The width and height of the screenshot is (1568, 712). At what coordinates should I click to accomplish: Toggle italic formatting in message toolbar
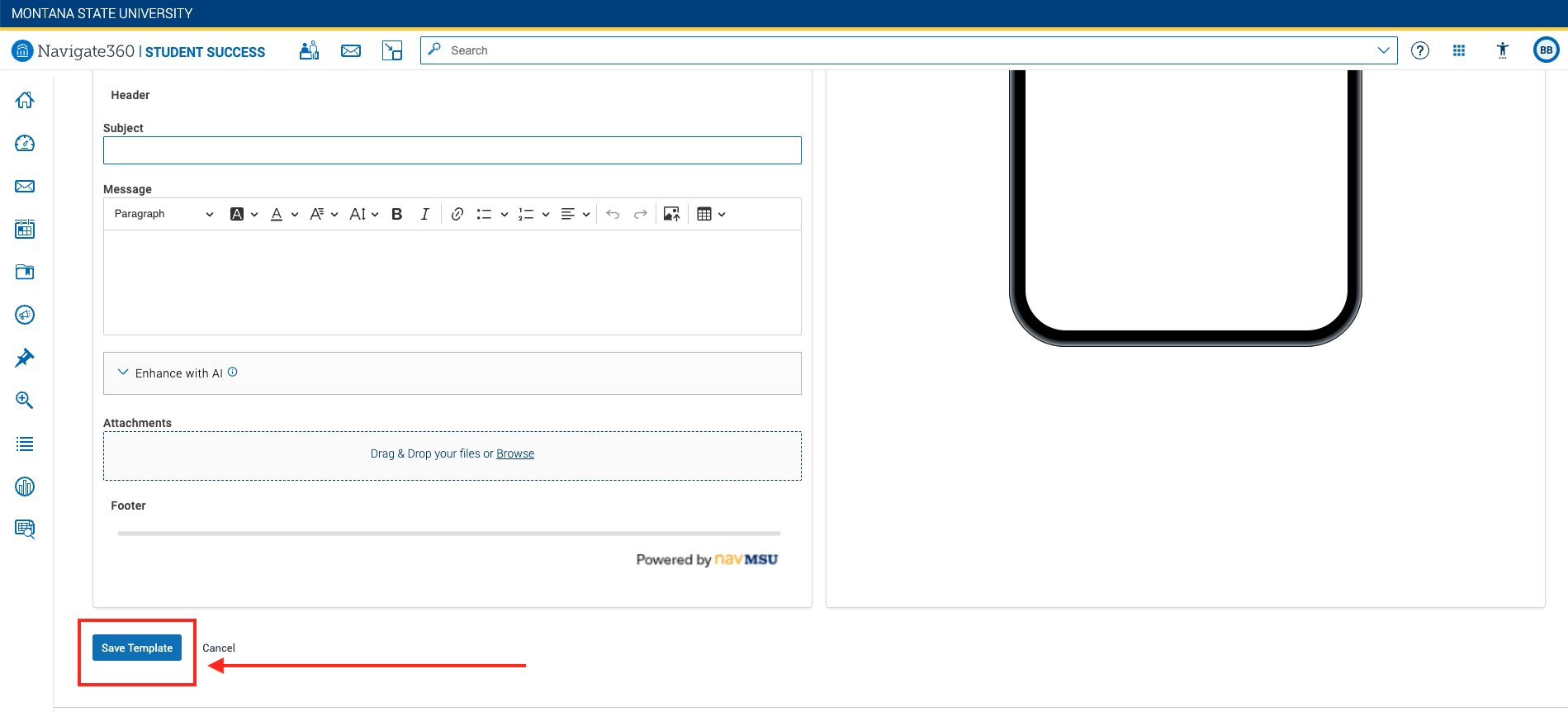(x=424, y=214)
